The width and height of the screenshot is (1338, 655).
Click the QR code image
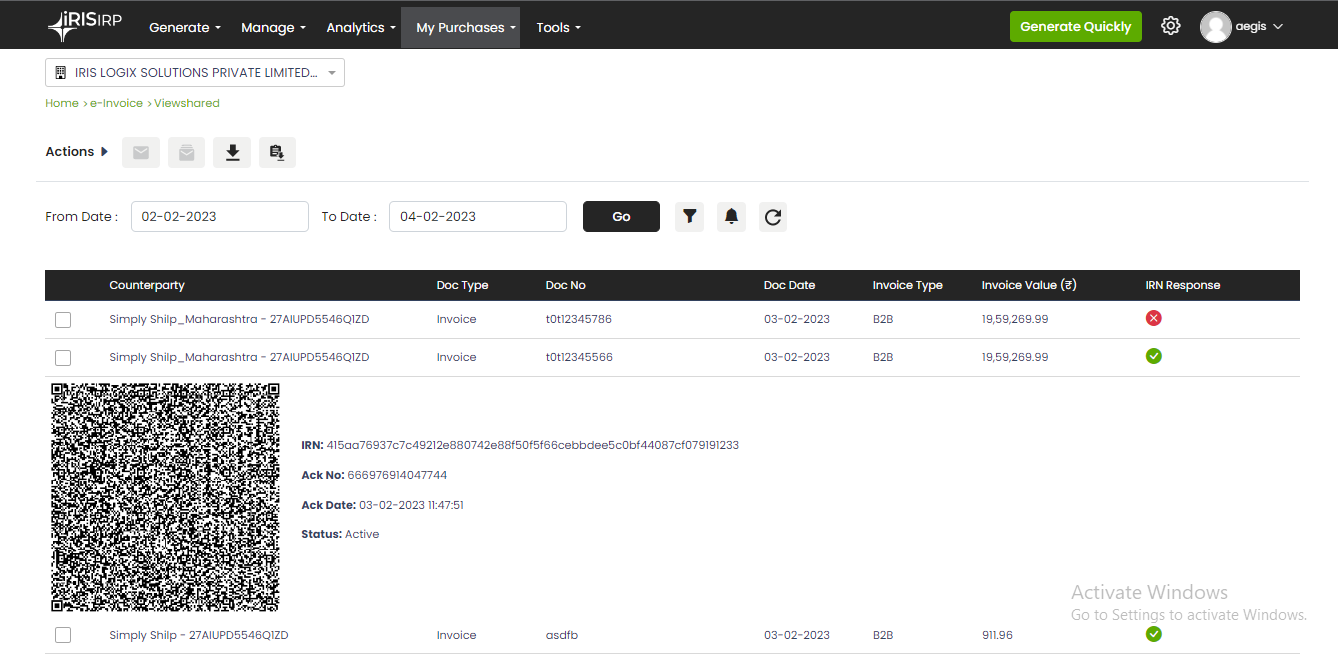click(165, 497)
